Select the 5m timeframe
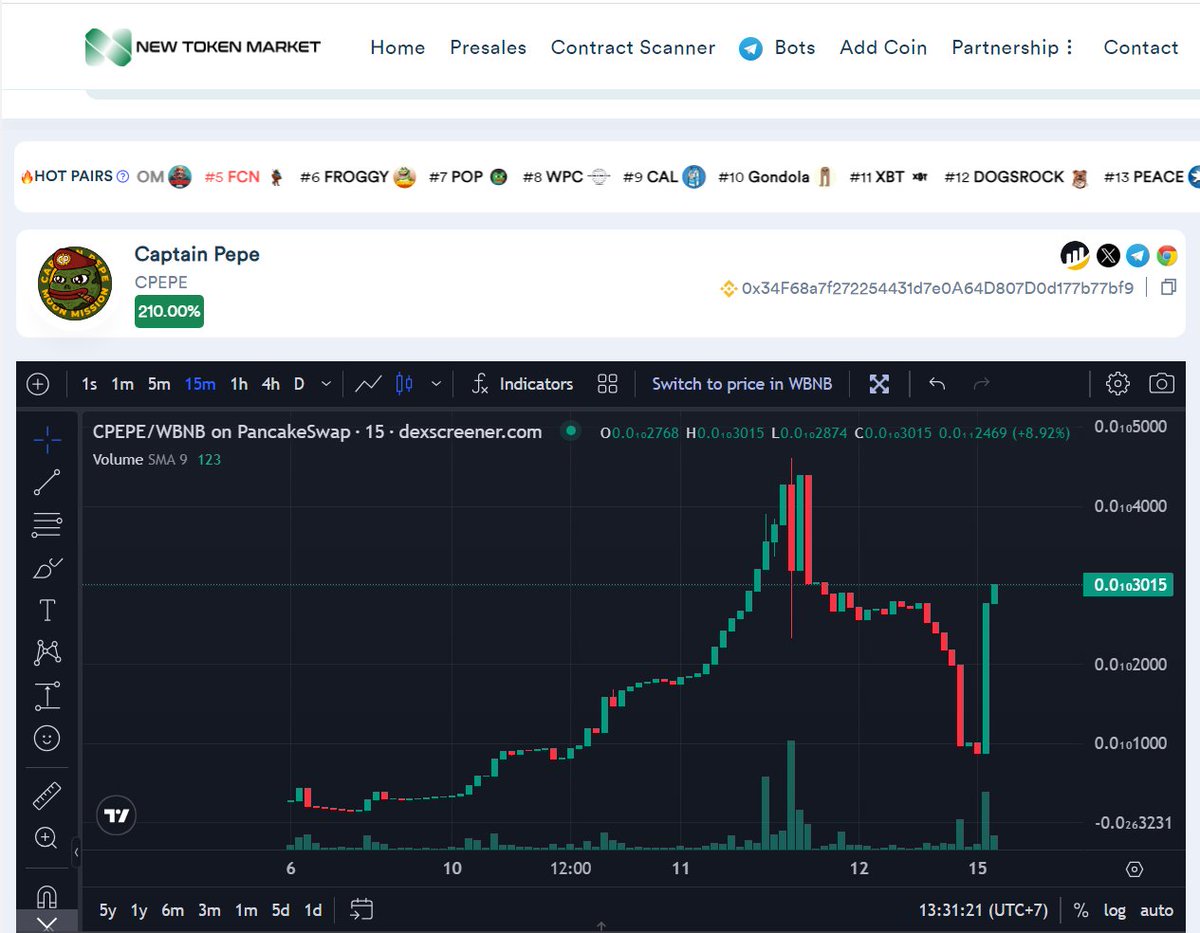Screen dimensions: 1200x933 pos(159,384)
